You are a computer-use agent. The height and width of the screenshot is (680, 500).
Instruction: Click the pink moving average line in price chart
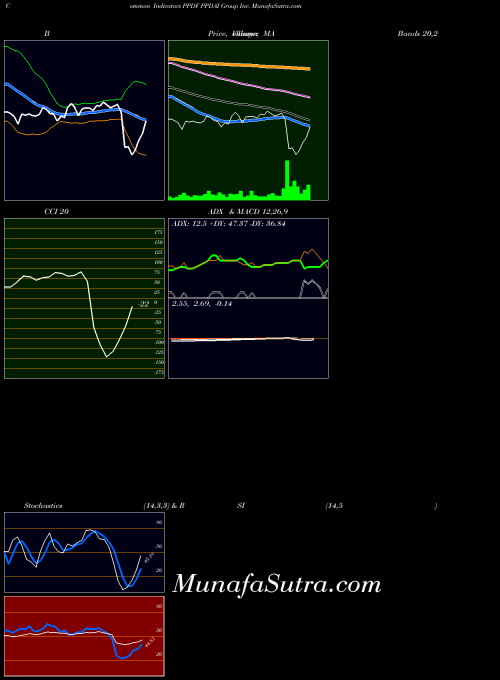point(239,82)
